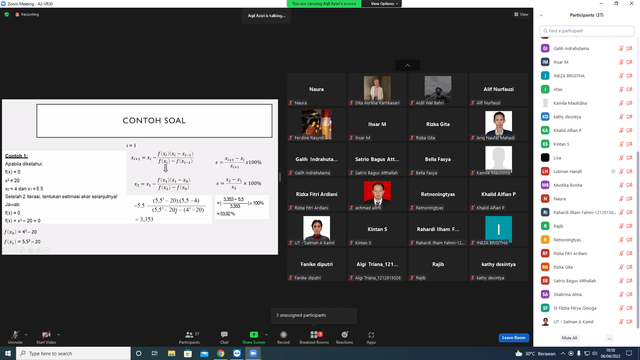Click Lukman Hanafi's recording indicator icon
Screen dimensions: 640x360
pos(613,171)
